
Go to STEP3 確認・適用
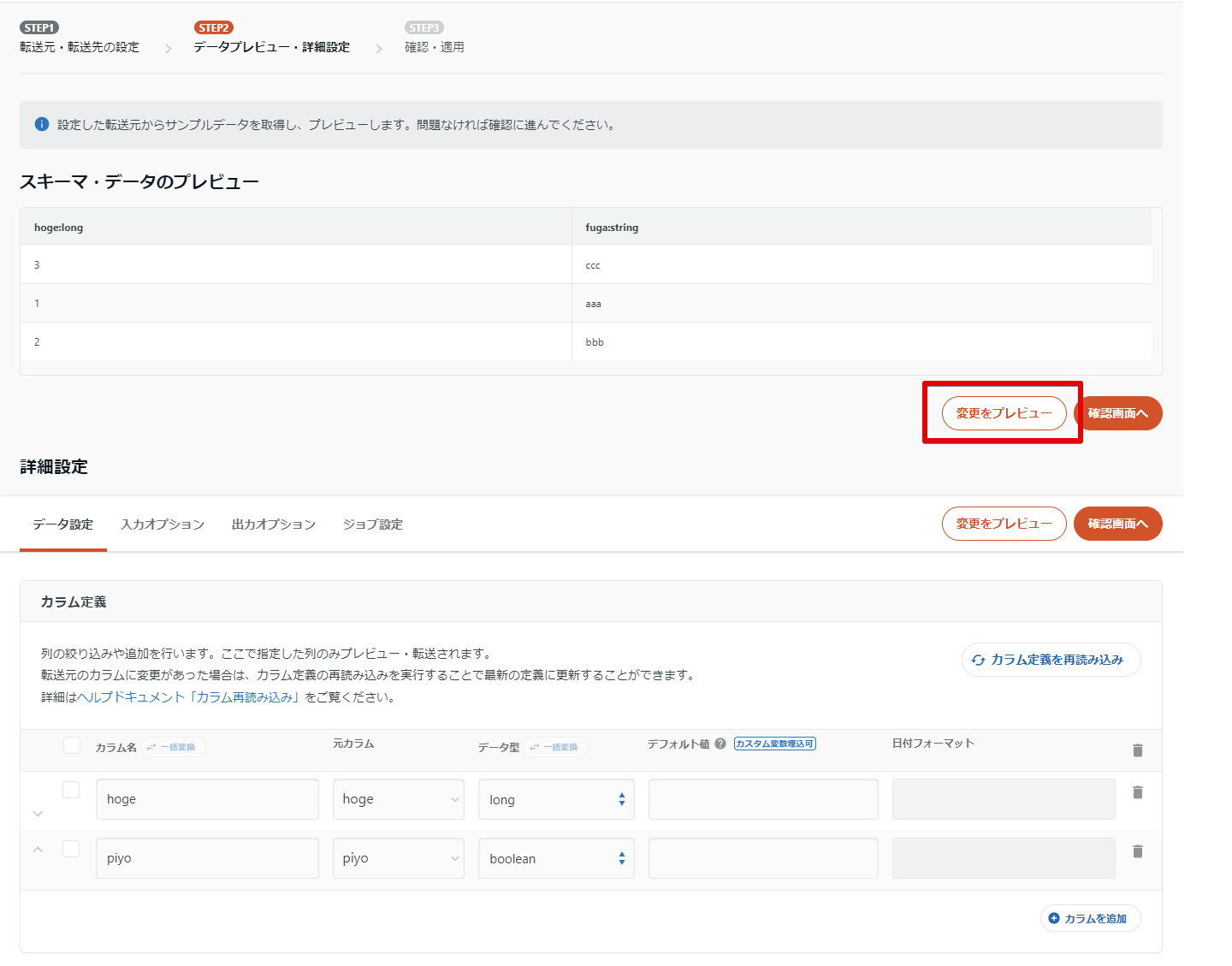435,39
